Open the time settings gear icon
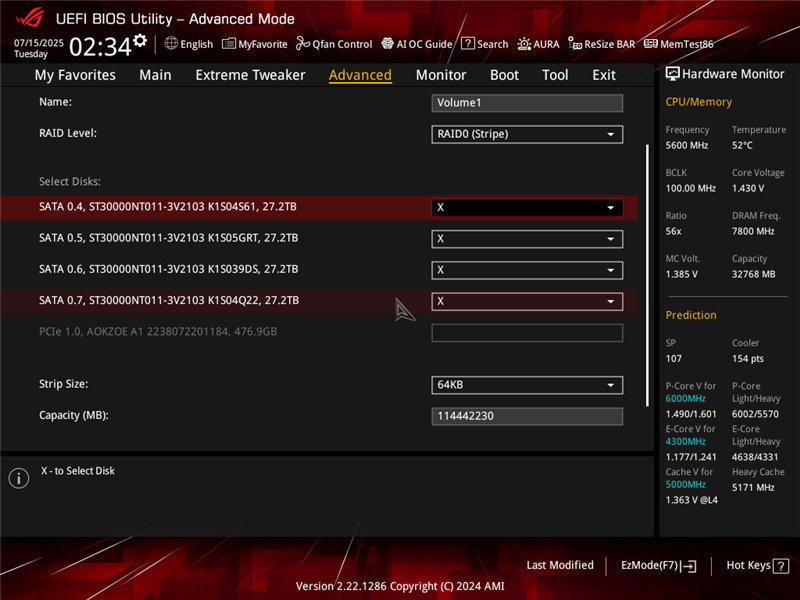 tap(140, 40)
